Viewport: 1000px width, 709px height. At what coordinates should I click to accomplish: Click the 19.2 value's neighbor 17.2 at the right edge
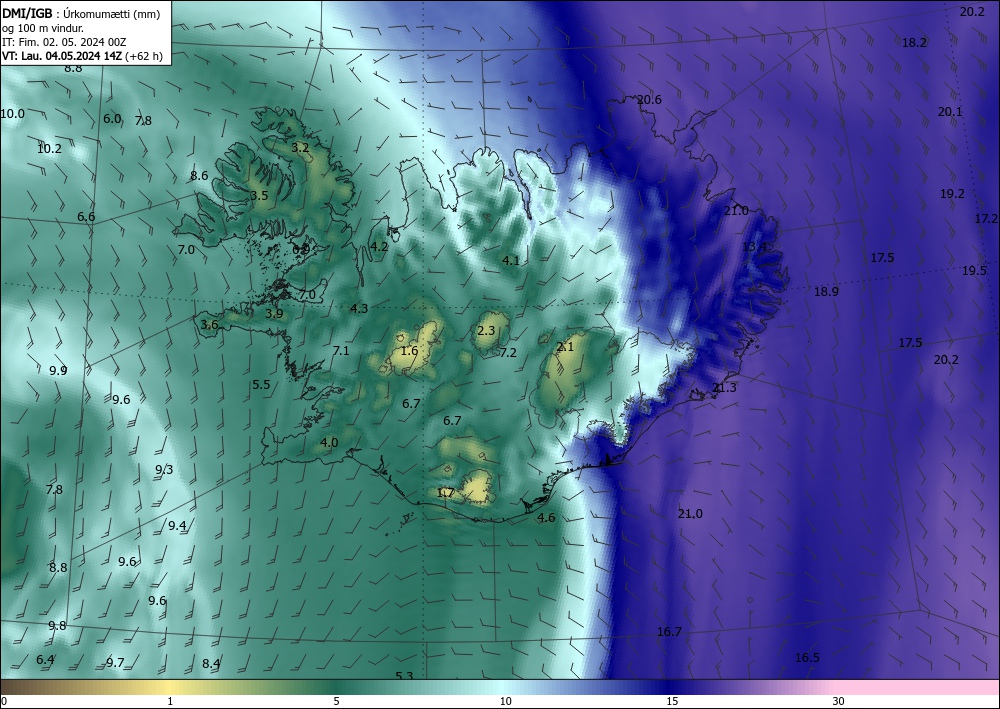986,219
